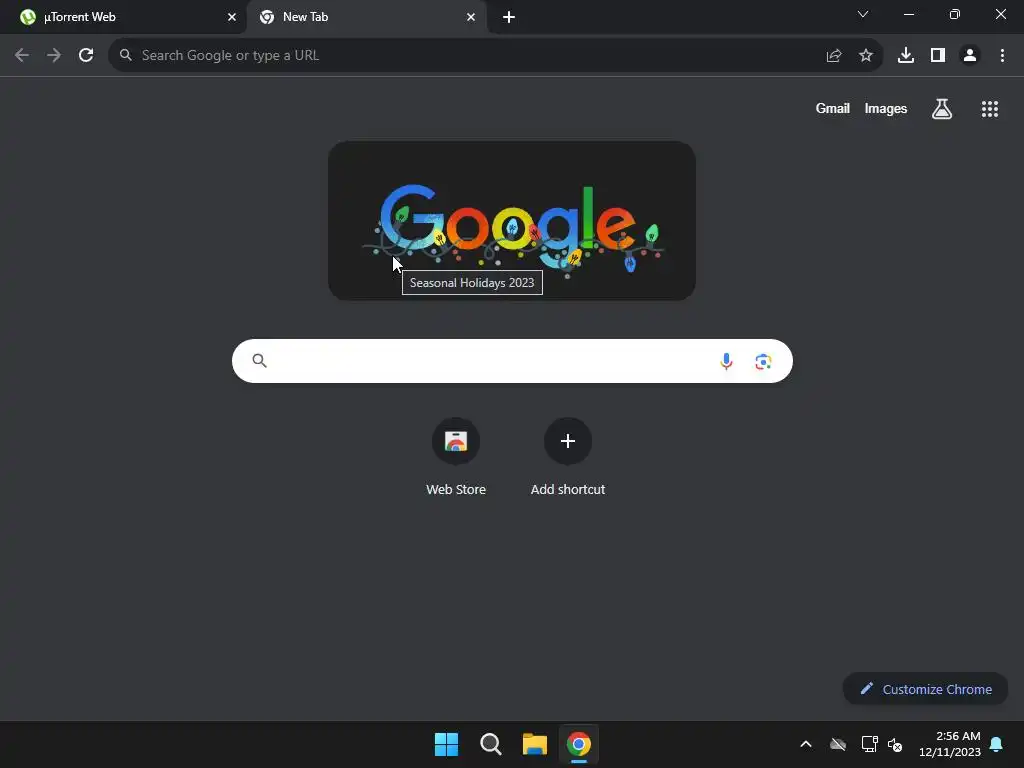Go back using the back arrow
The width and height of the screenshot is (1024, 768).
[x=22, y=56]
